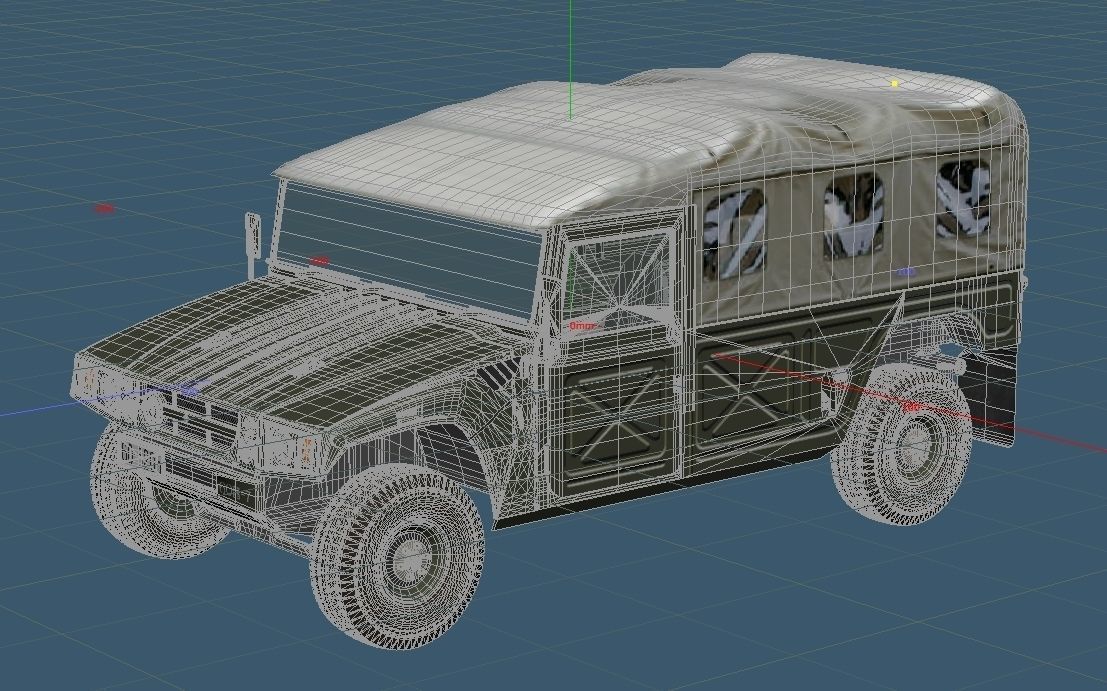Click the red '0mm' label by the driver door
Image resolution: width=1107 pixels, height=691 pixels.
pos(582,326)
